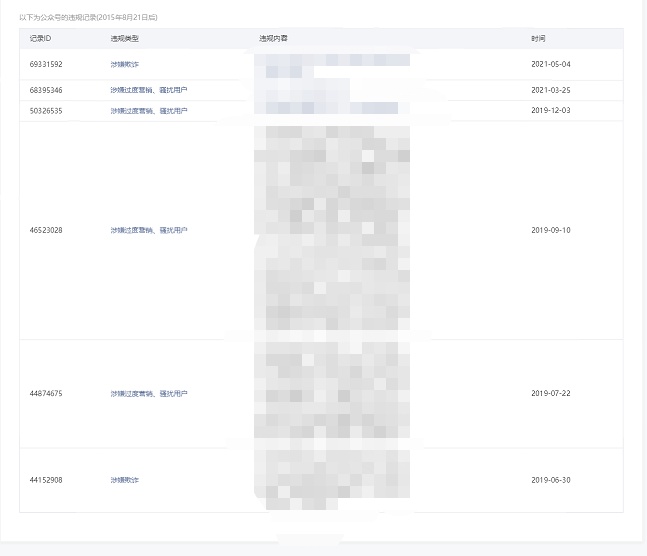647x556 pixels.
Task: Click violation type link for record 44874675
Action: click(149, 394)
